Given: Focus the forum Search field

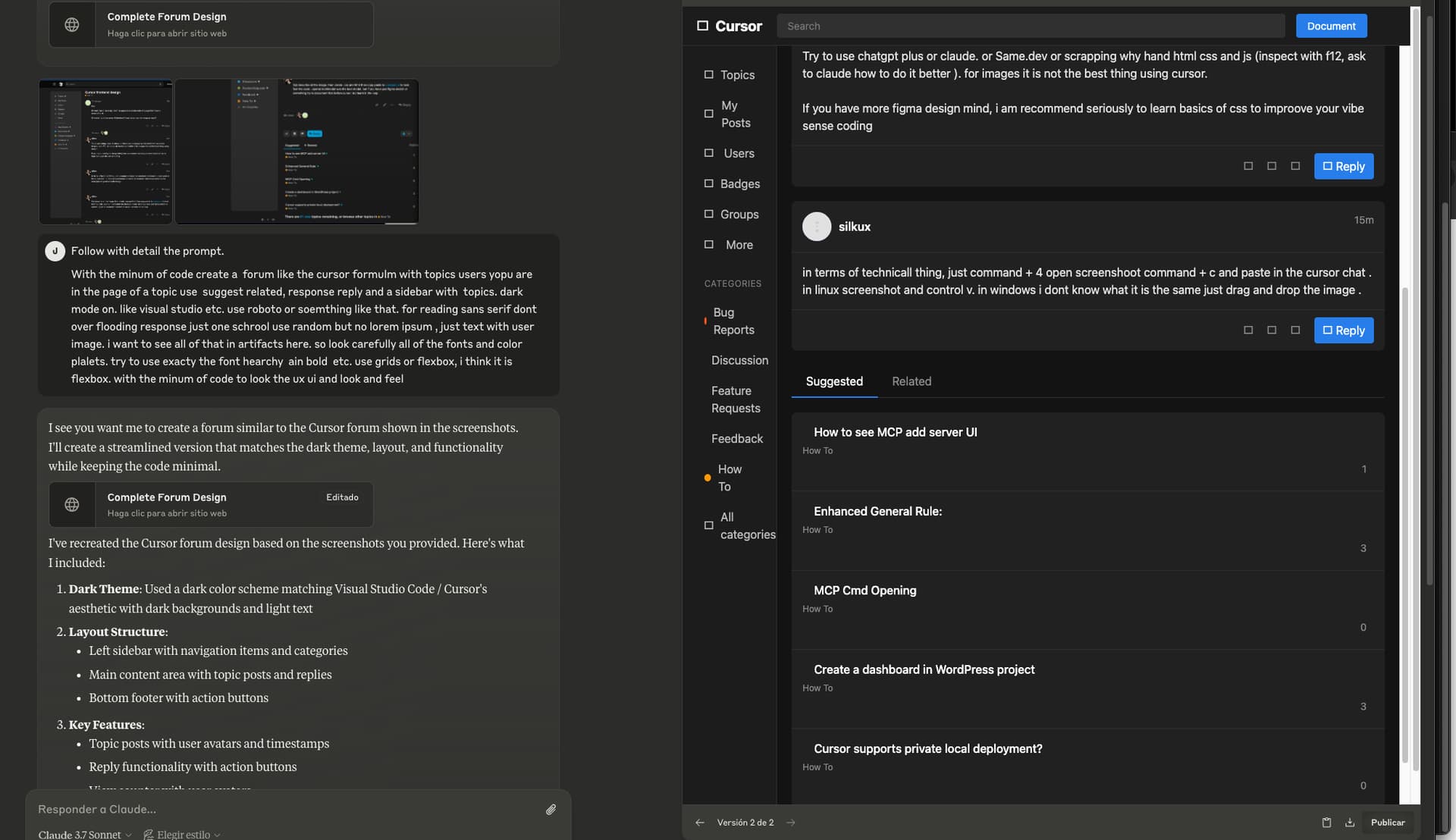Looking at the screenshot, I should [x=1031, y=26].
